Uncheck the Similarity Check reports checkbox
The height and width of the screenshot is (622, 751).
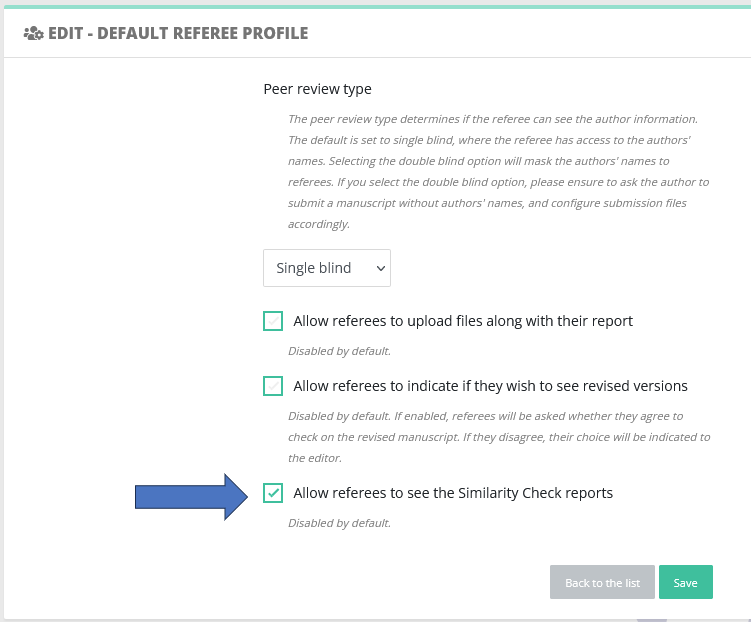tap(273, 493)
